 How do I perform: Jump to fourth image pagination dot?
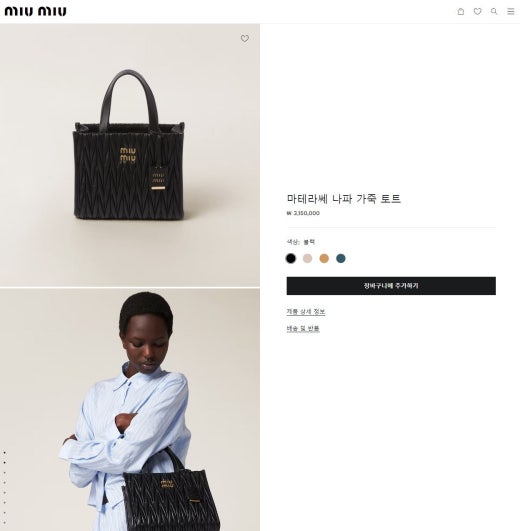tap(5, 483)
